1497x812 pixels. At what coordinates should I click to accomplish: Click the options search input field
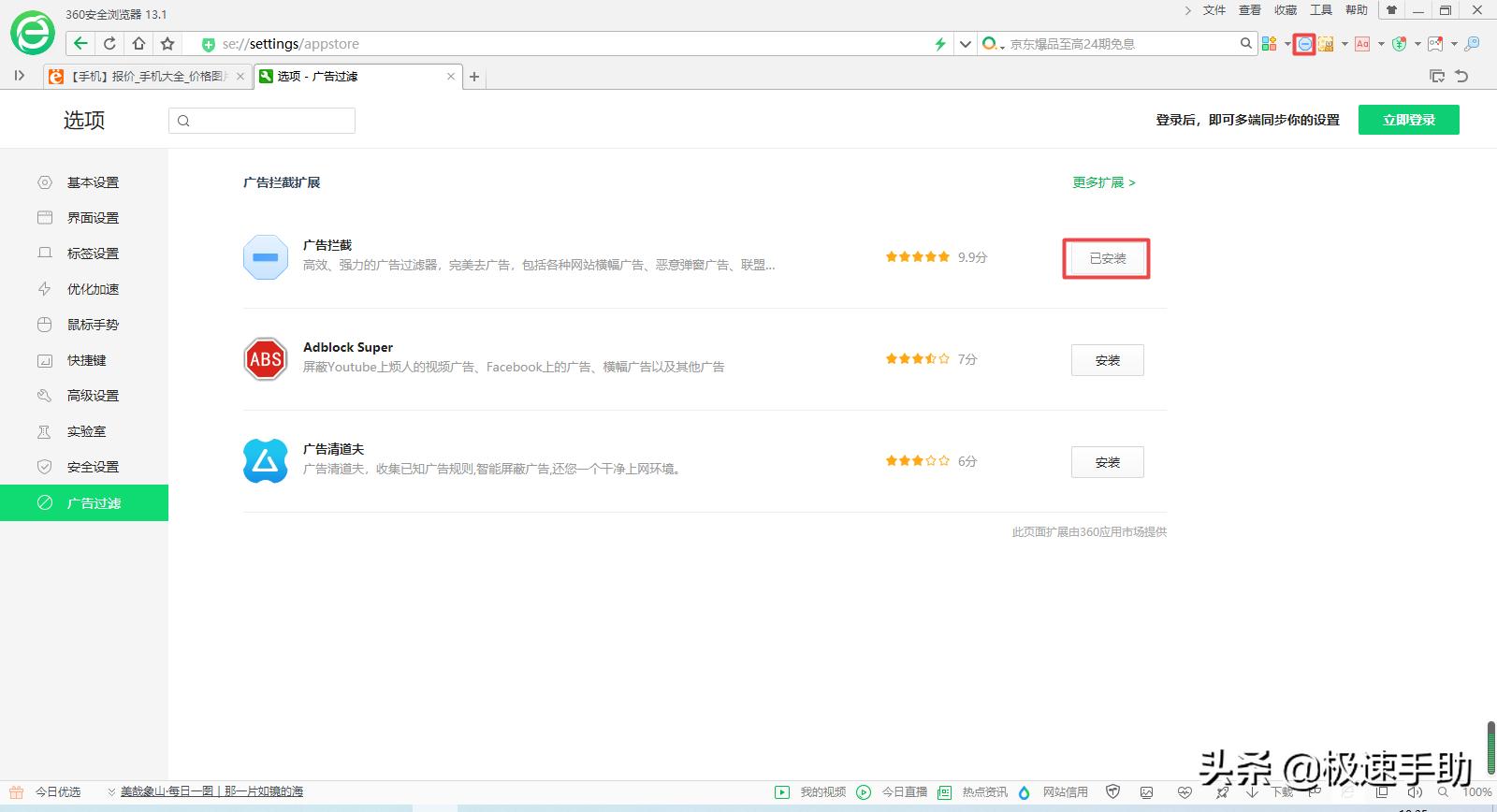tap(262, 121)
